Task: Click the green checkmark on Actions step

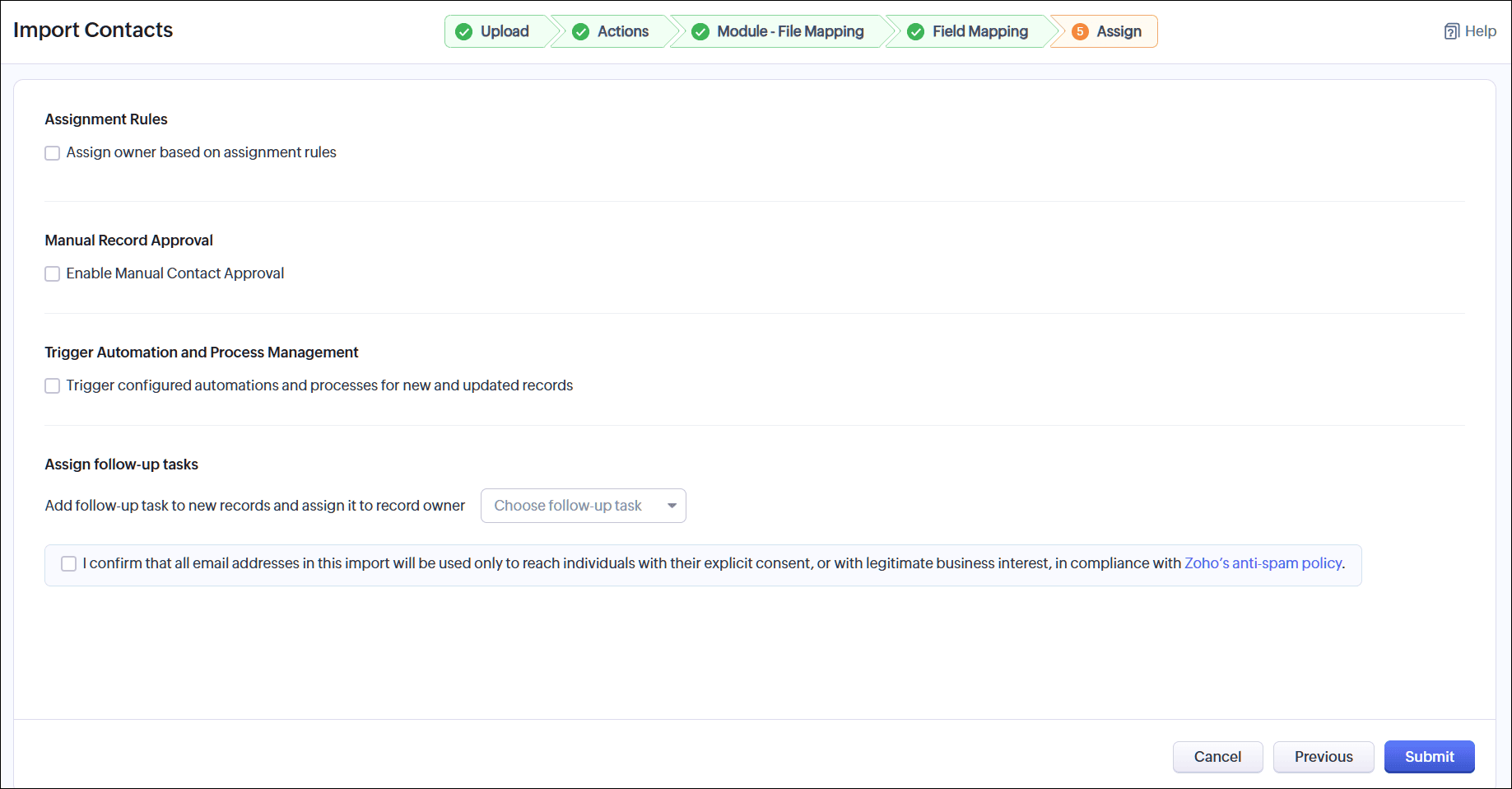Action: click(581, 31)
